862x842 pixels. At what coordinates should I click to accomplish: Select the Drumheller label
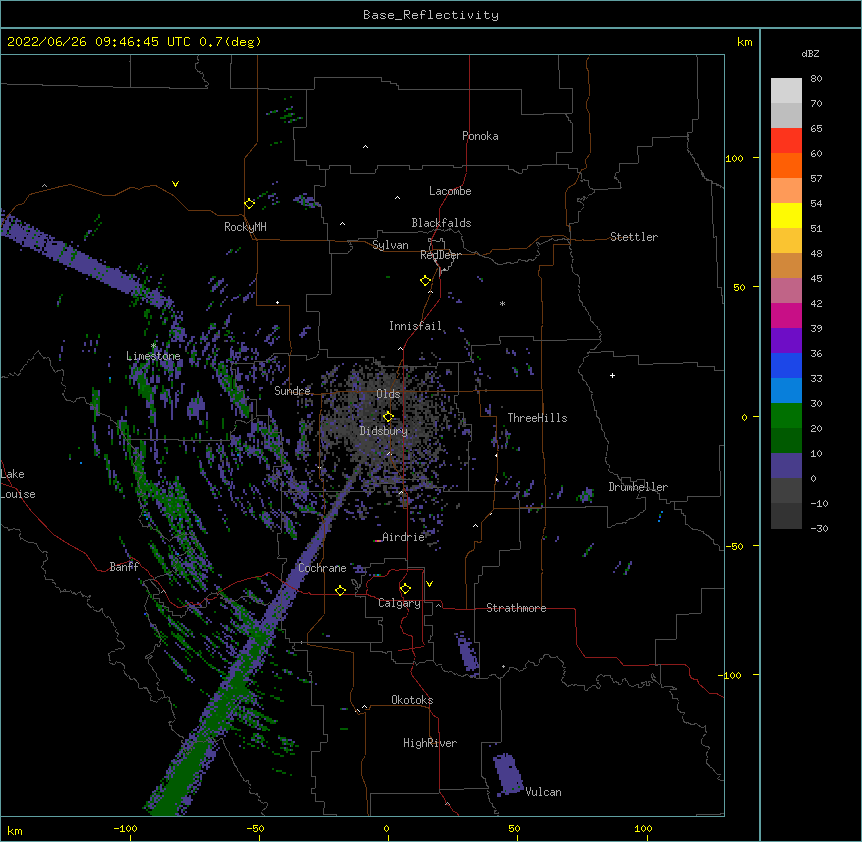tap(638, 487)
